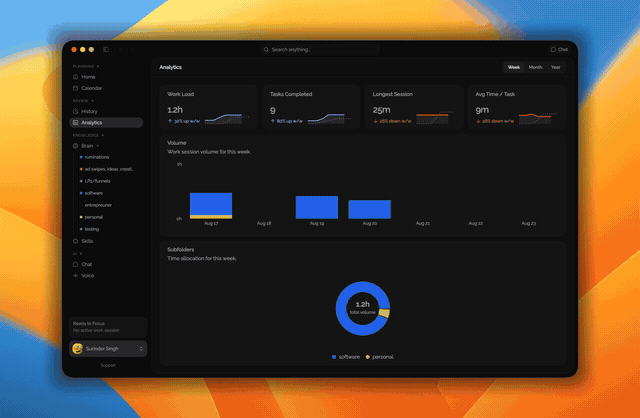Toggle the personal legend swatch

[367, 357]
